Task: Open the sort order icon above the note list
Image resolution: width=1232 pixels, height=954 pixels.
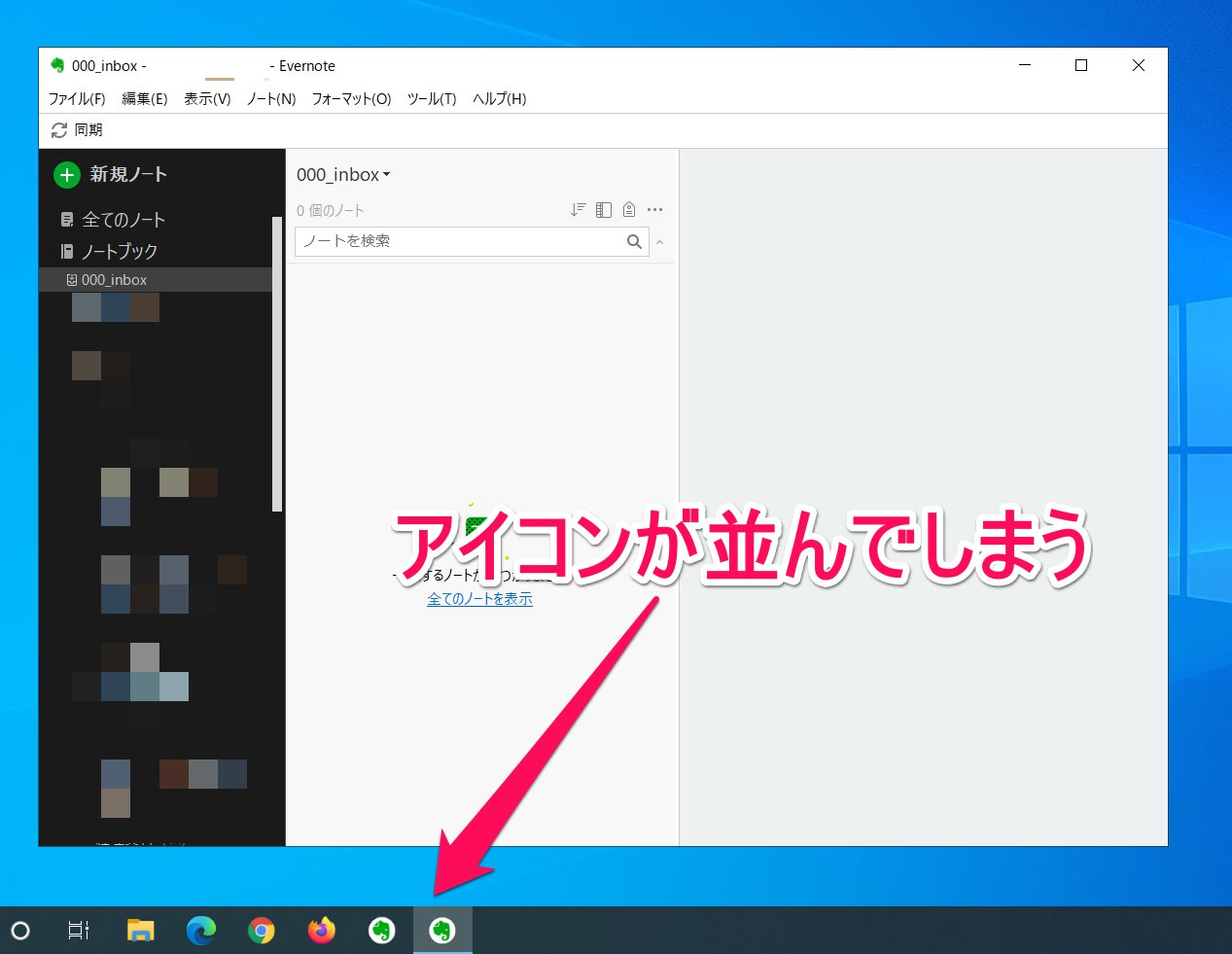Action: [578, 209]
